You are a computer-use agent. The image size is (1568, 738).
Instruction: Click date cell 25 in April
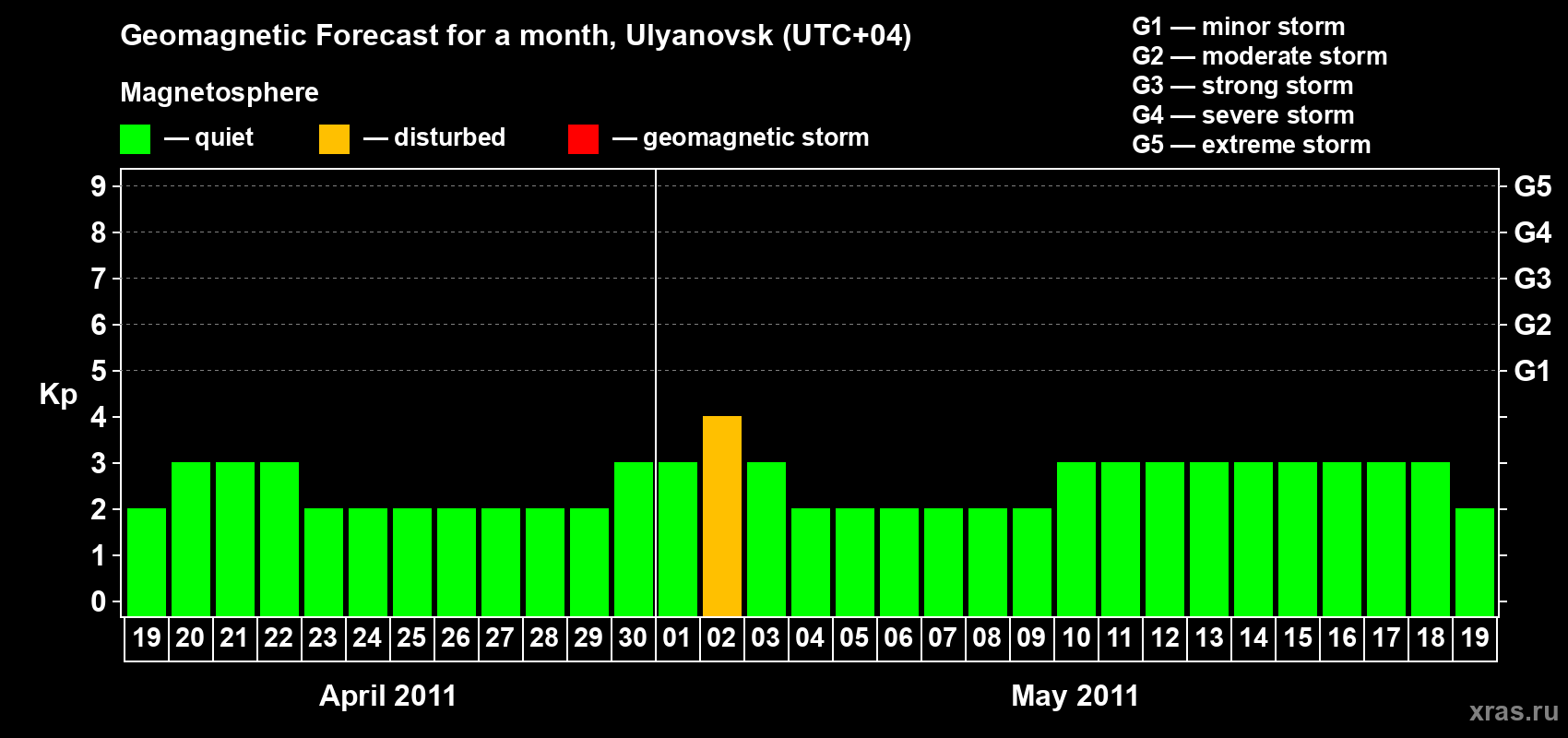coord(412,638)
